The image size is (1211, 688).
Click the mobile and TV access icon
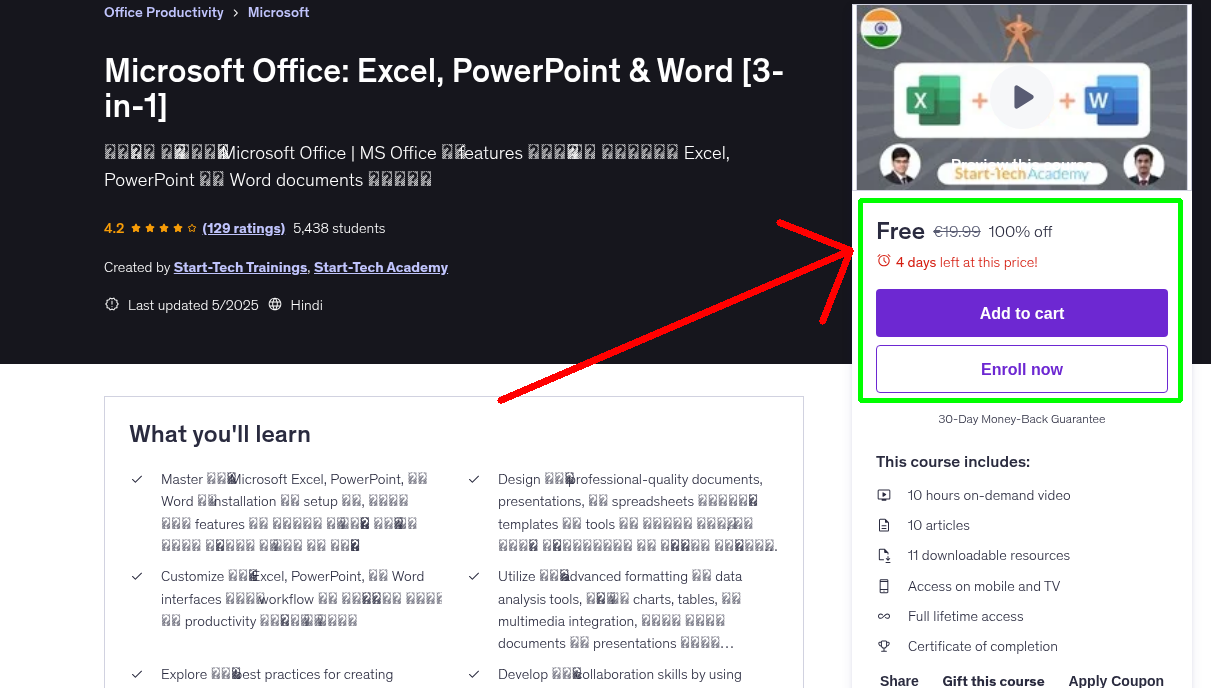(x=884, y=586)
